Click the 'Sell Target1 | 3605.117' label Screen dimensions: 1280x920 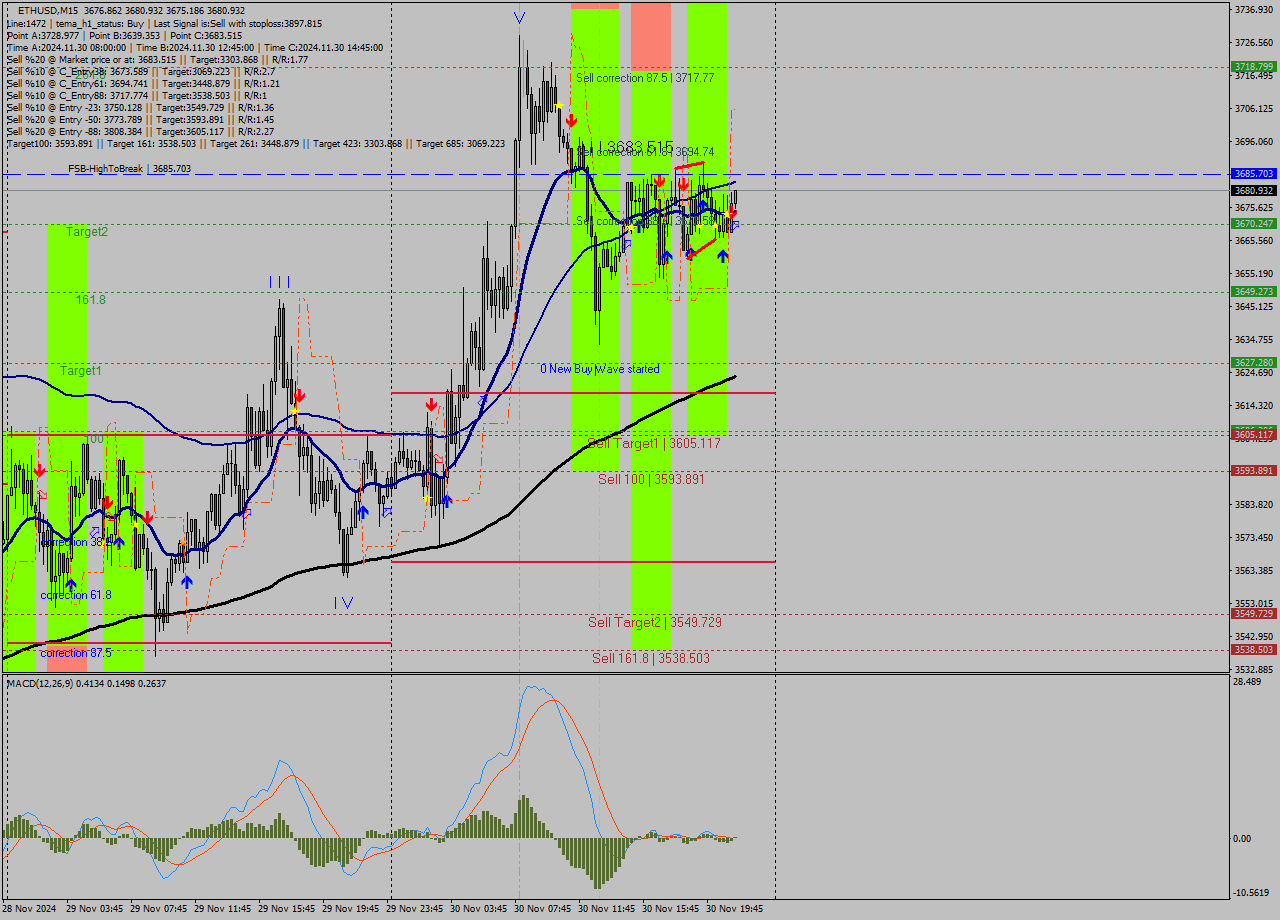tap(654, 443)
